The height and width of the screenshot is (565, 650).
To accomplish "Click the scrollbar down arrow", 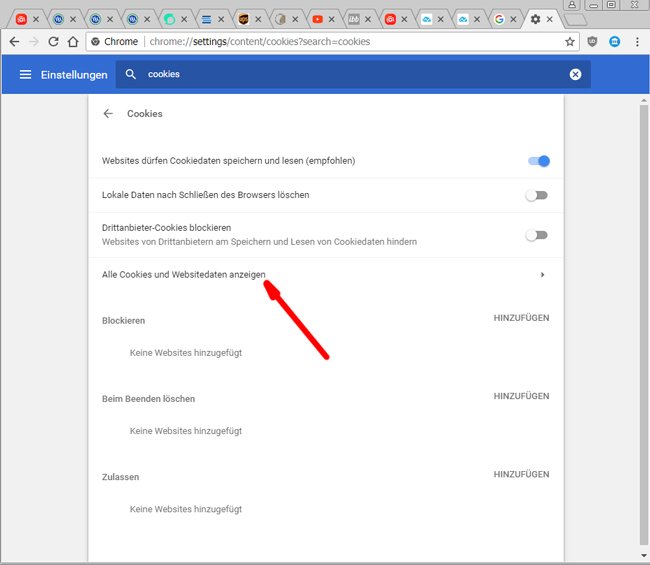I will tap(644, 556).
